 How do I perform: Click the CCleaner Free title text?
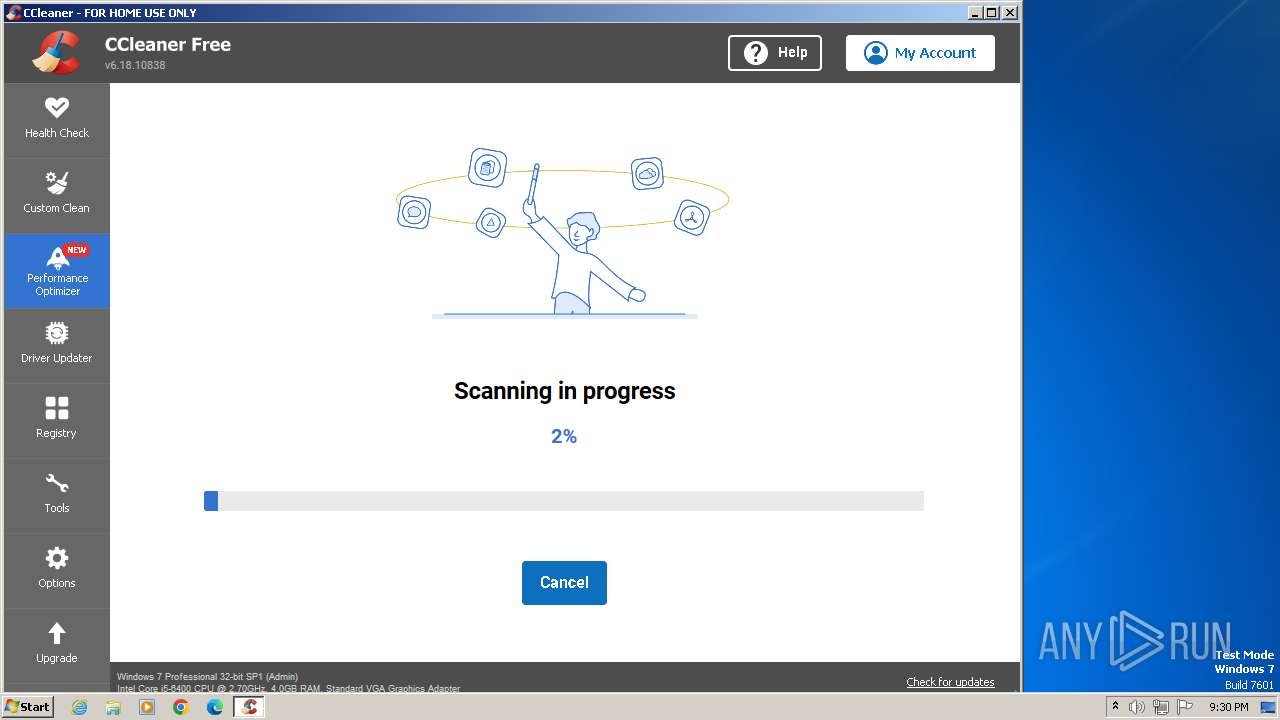click(x=168, y=44)
